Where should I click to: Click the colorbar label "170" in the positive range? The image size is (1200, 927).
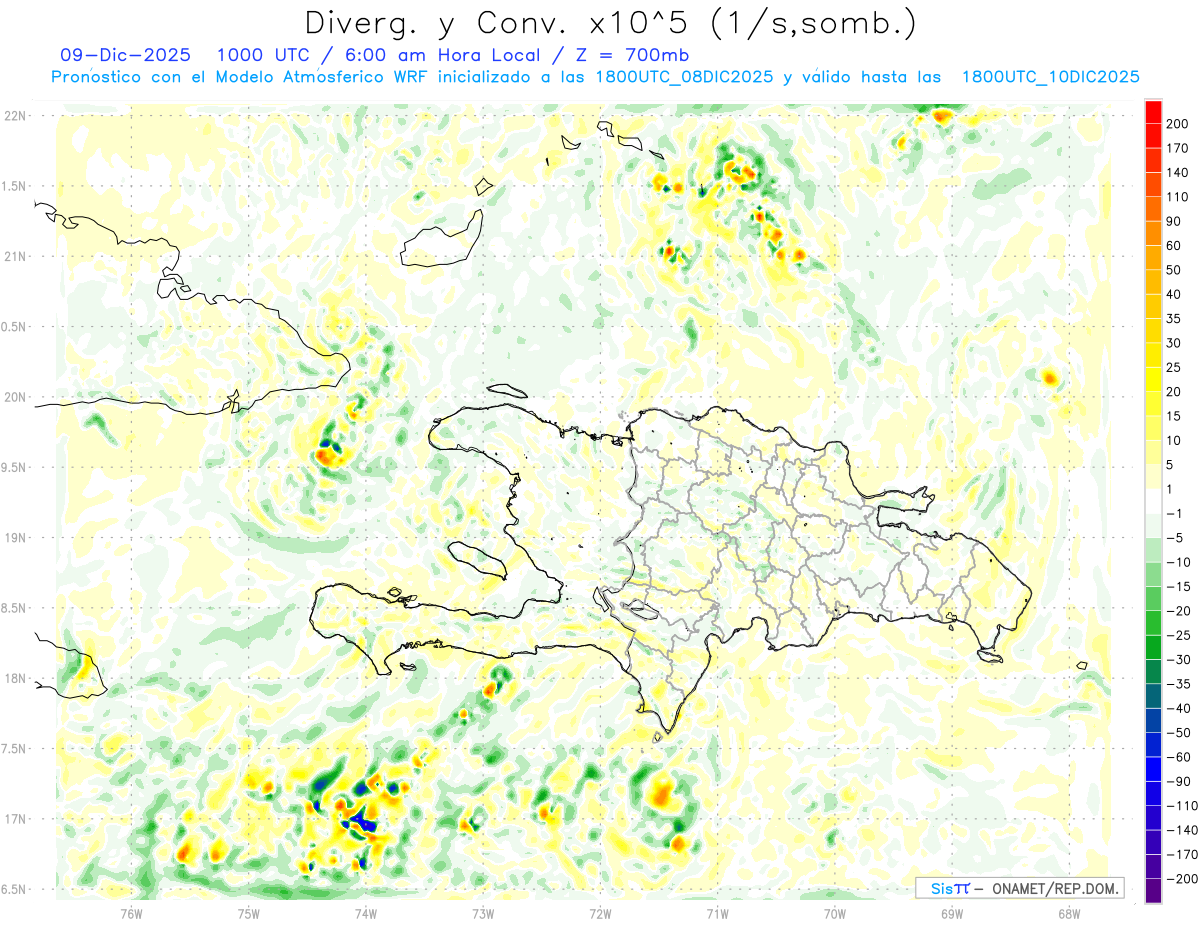tap(1177, 148)
